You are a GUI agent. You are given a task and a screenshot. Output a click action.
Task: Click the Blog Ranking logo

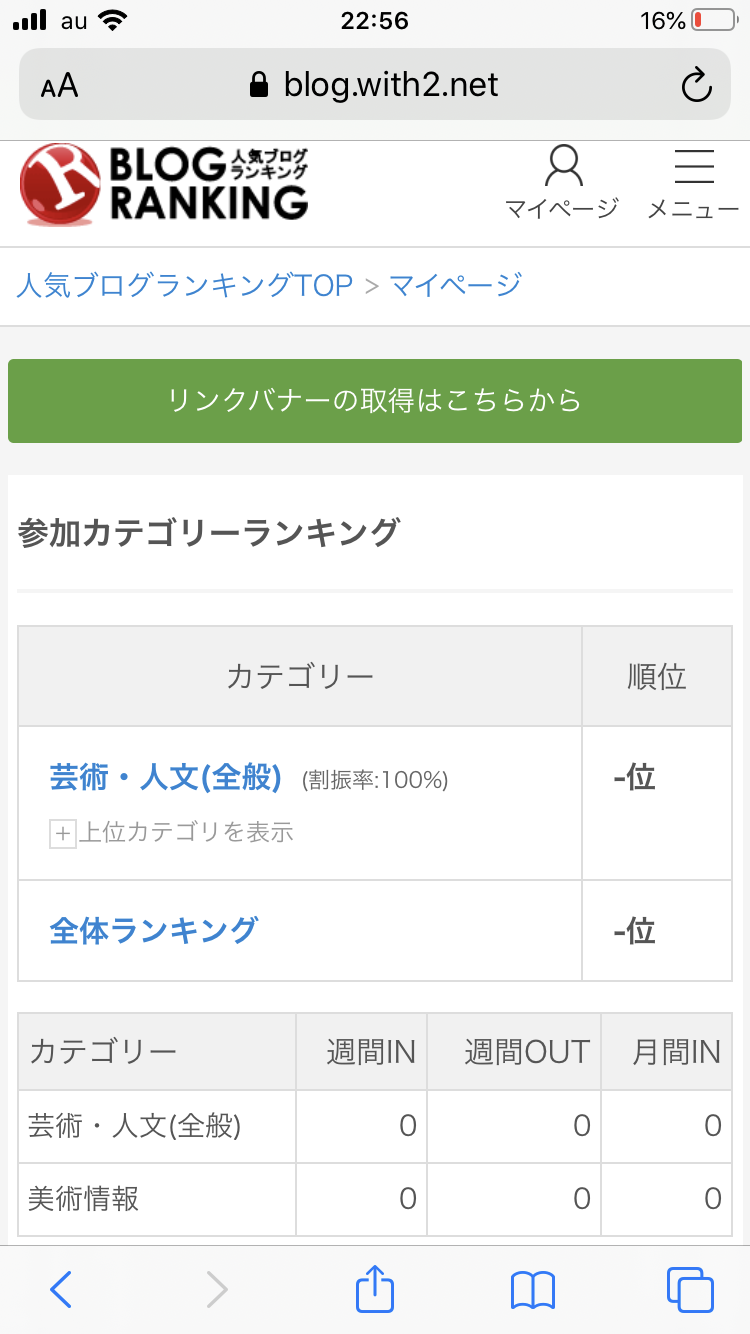pyautogui.click(x=165, y=183)
